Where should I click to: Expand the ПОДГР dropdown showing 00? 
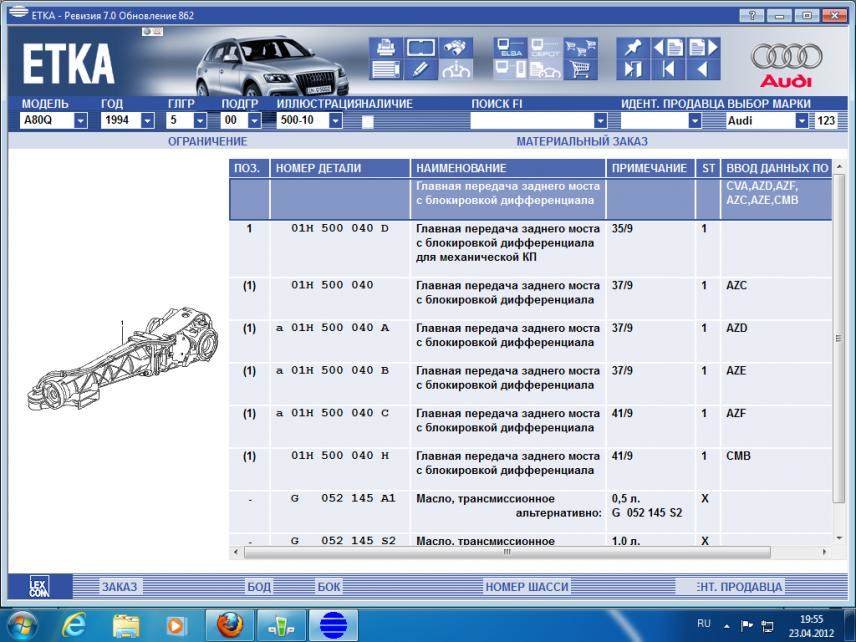tap(255, 121)
